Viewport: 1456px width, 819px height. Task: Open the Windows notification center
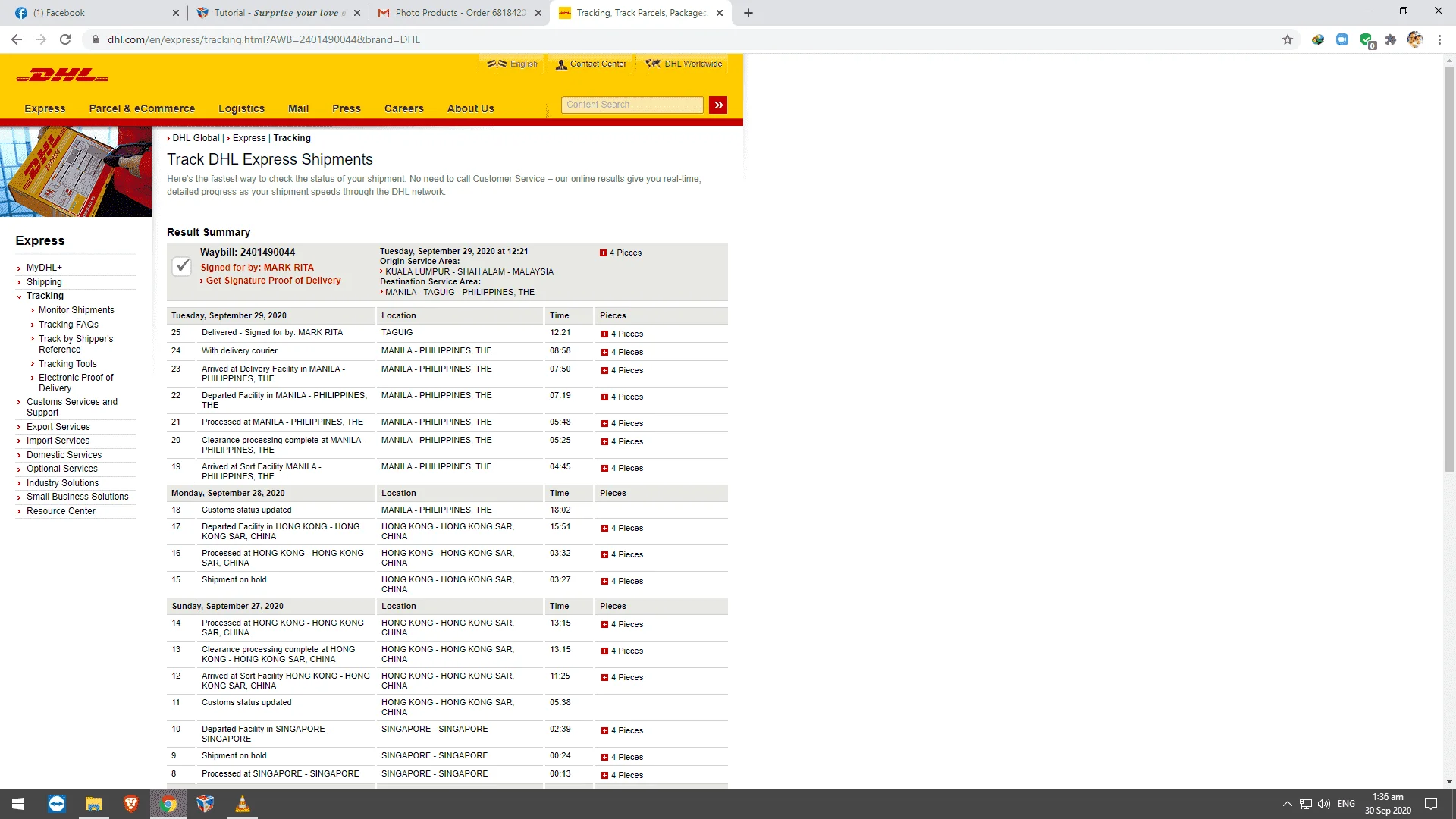point(1432,804)
